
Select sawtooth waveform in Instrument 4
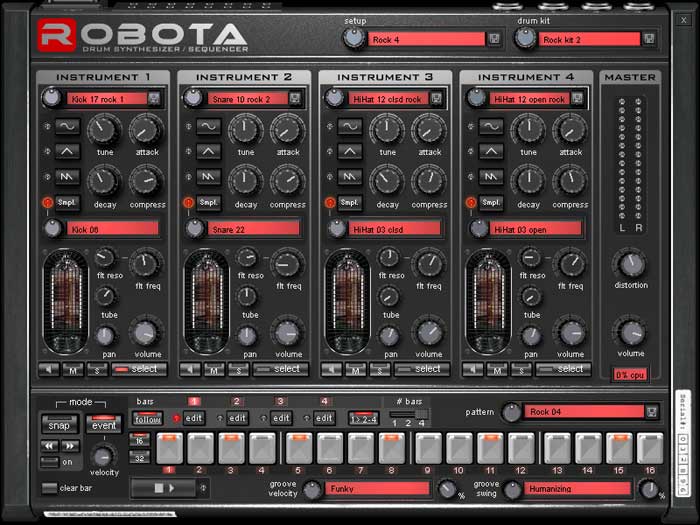[491, 177]
